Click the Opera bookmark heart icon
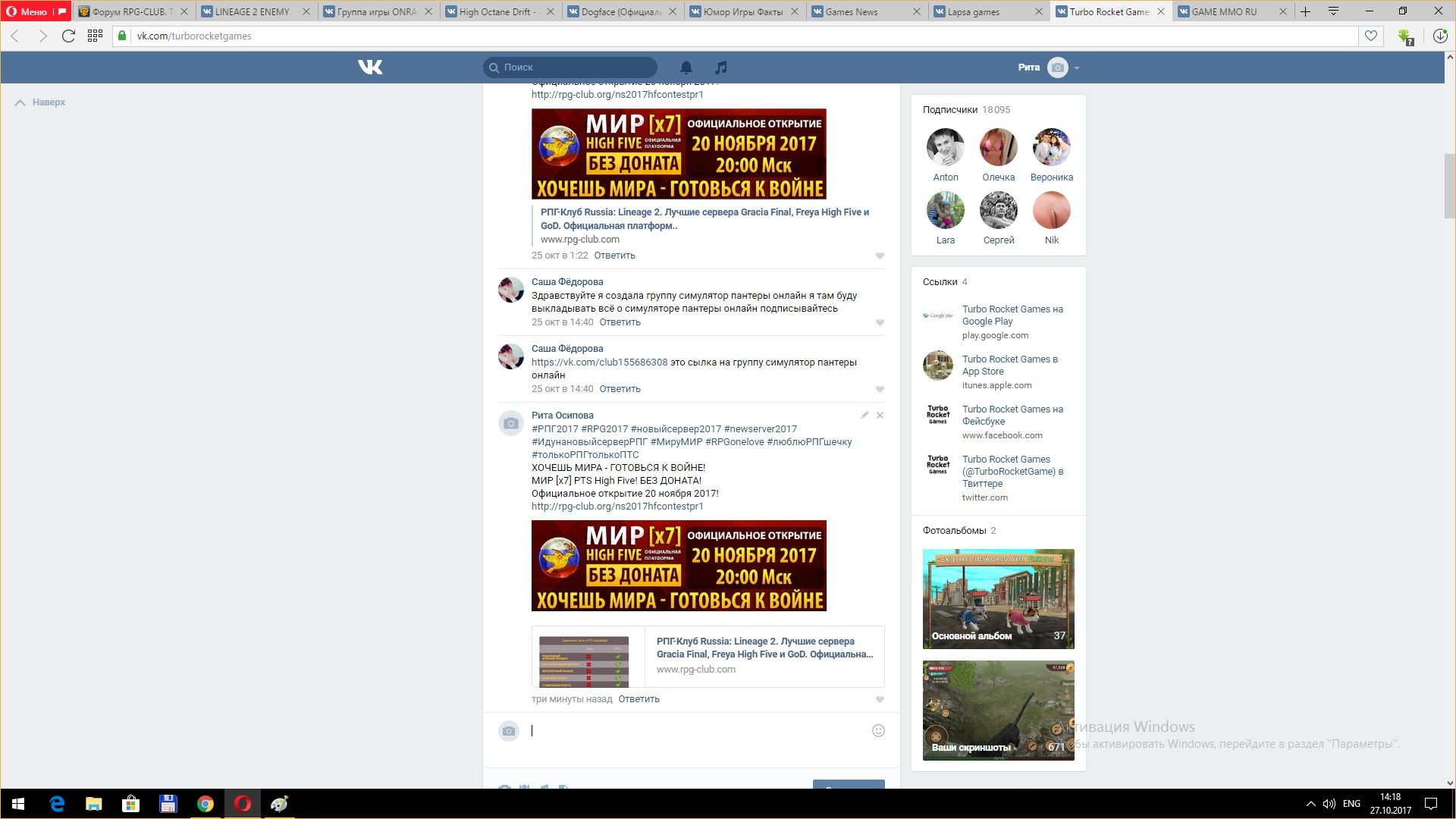The height and width of the screenshot is (819, 1456). point(1370,36)
